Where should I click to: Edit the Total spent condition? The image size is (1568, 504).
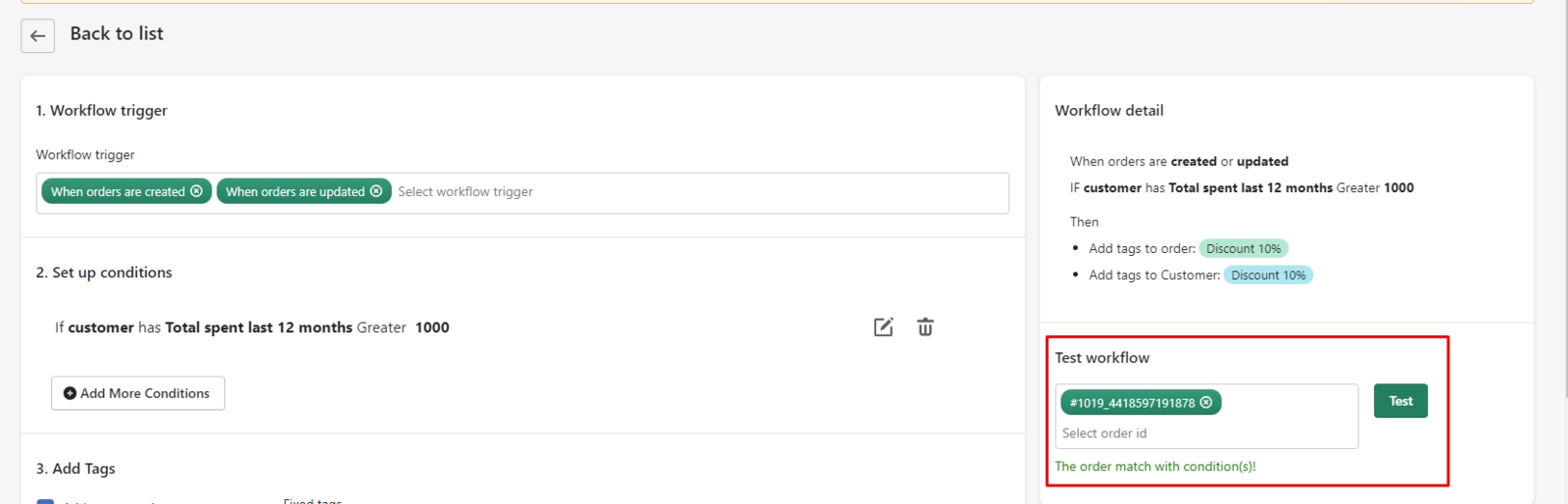tap(883, 328)
